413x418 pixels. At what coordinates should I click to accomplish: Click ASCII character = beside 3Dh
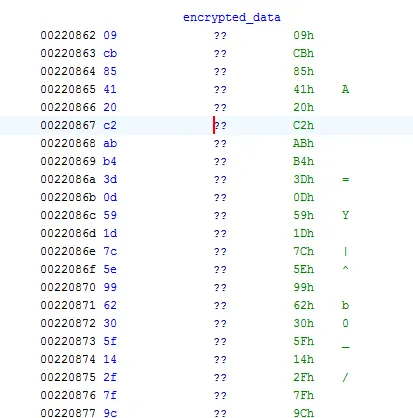pos(345,179)
